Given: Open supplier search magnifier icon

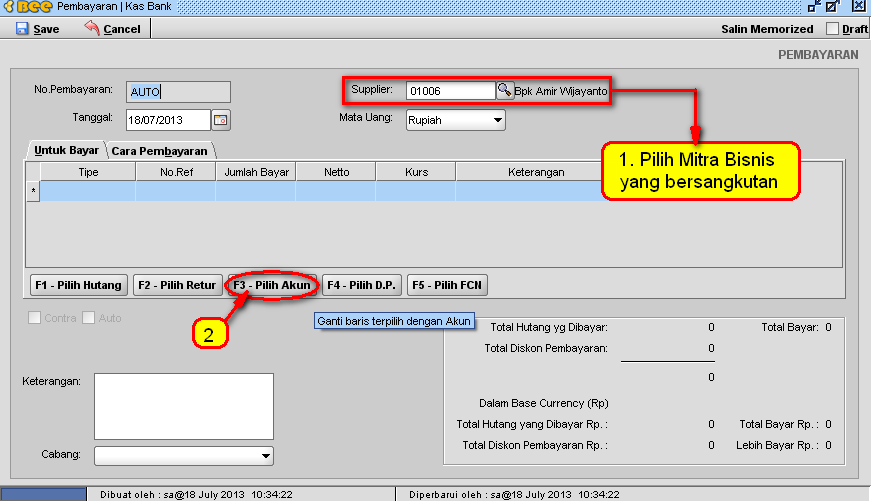Looking at the screenshot, I should (x=504, y=90).
